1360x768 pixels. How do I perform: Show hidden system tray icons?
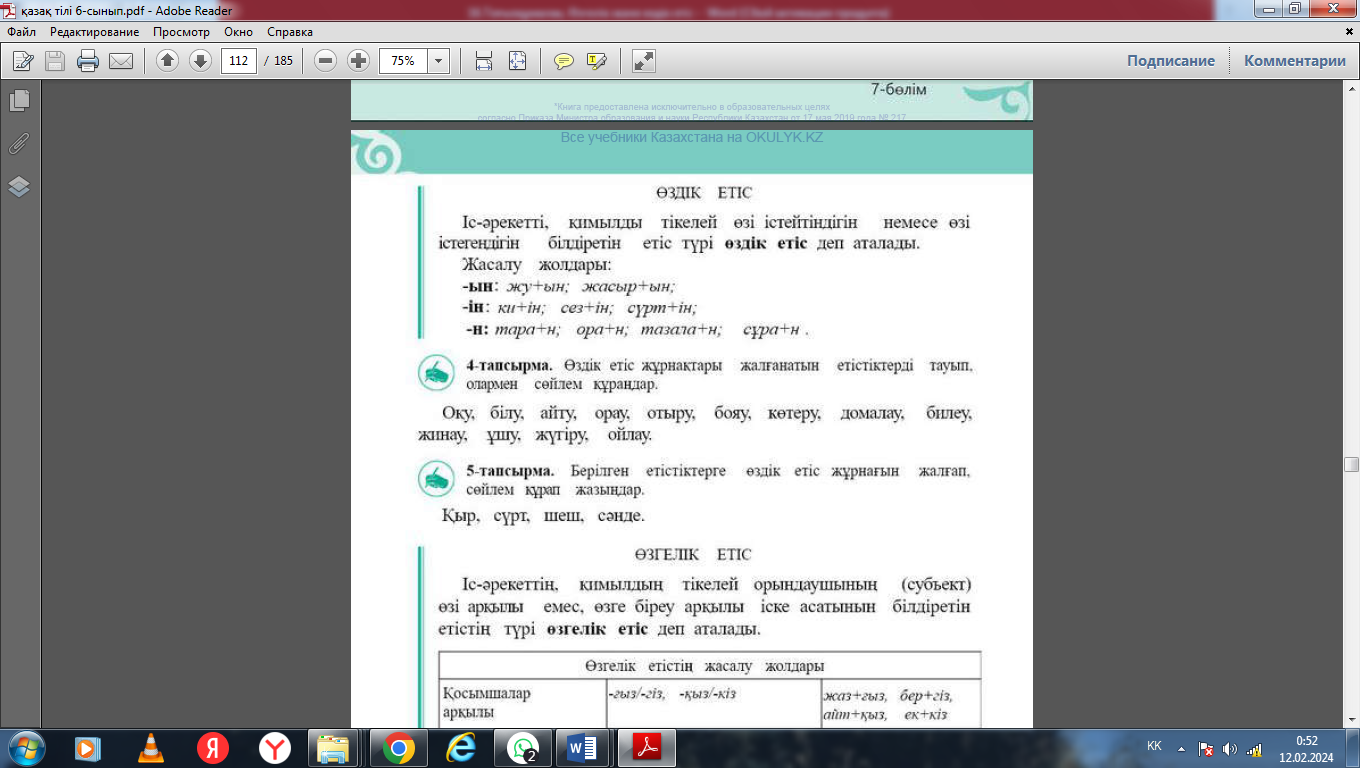pyautogui.click(x=1182, y=748)
